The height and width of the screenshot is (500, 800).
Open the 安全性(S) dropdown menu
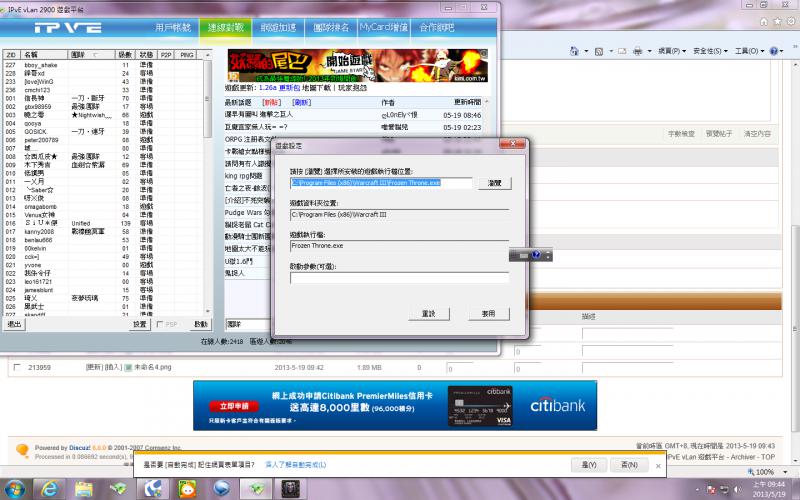(710, 51)
